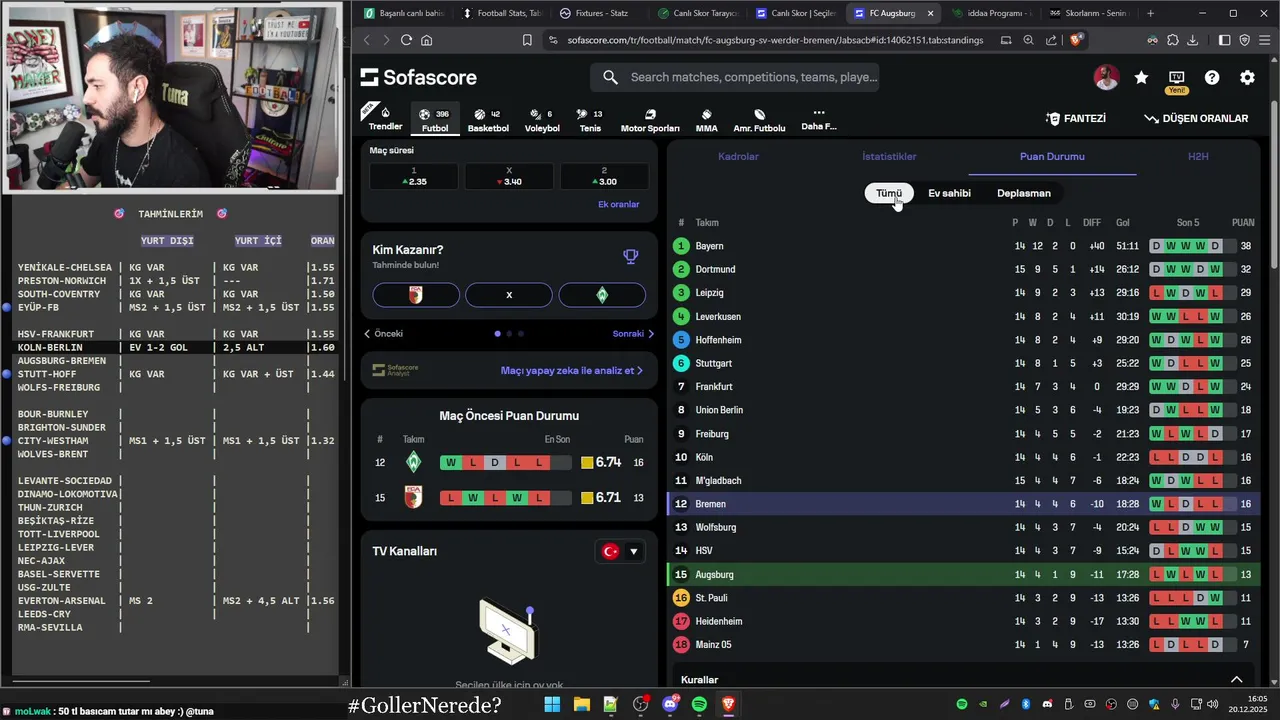Select the Amr. Futbolu icon
The width and height of the screenshot is (1280, 720).
(x=759, y=120)
